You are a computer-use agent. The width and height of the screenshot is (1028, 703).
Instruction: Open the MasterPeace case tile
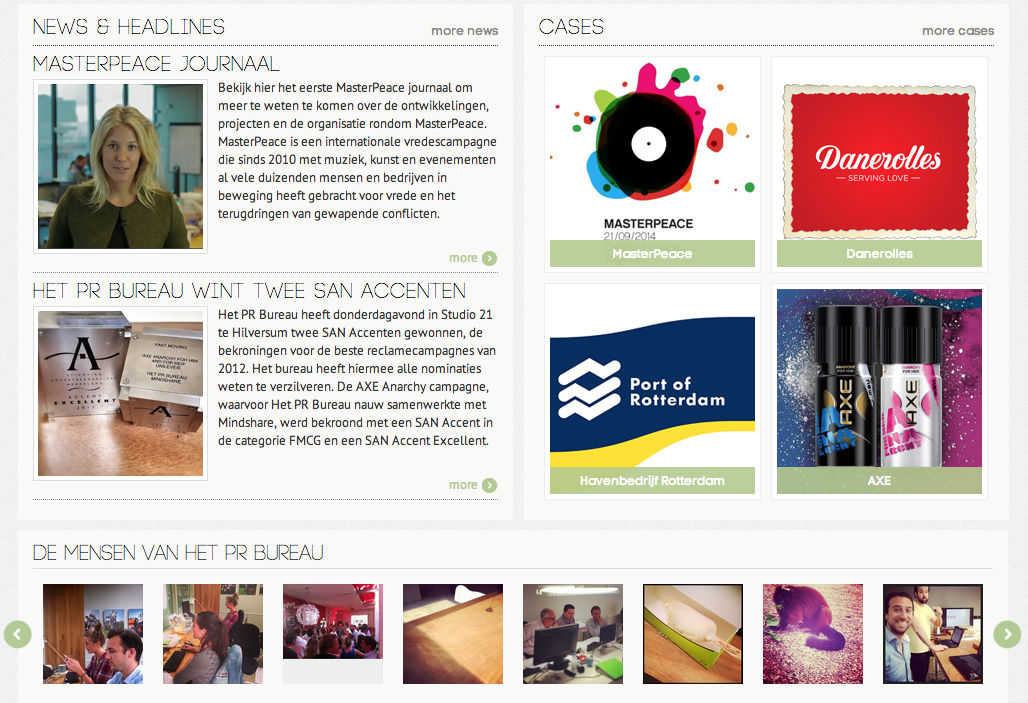click(652, 164)
